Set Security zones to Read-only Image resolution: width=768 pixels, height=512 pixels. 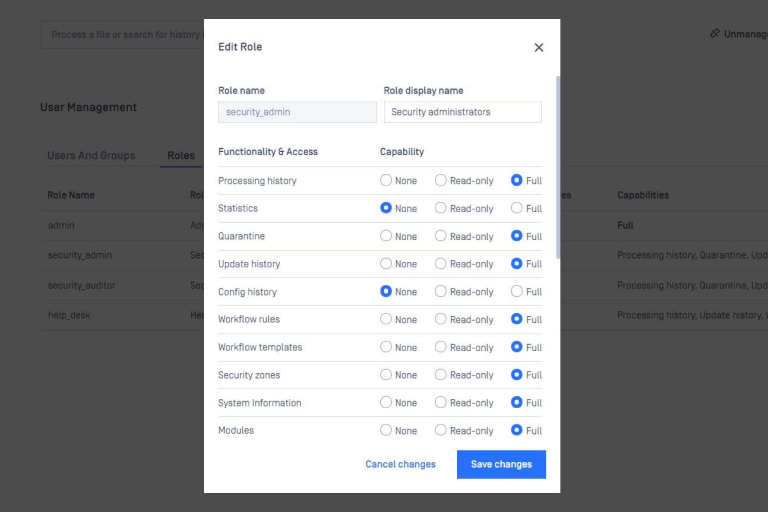tap(441, 375)
